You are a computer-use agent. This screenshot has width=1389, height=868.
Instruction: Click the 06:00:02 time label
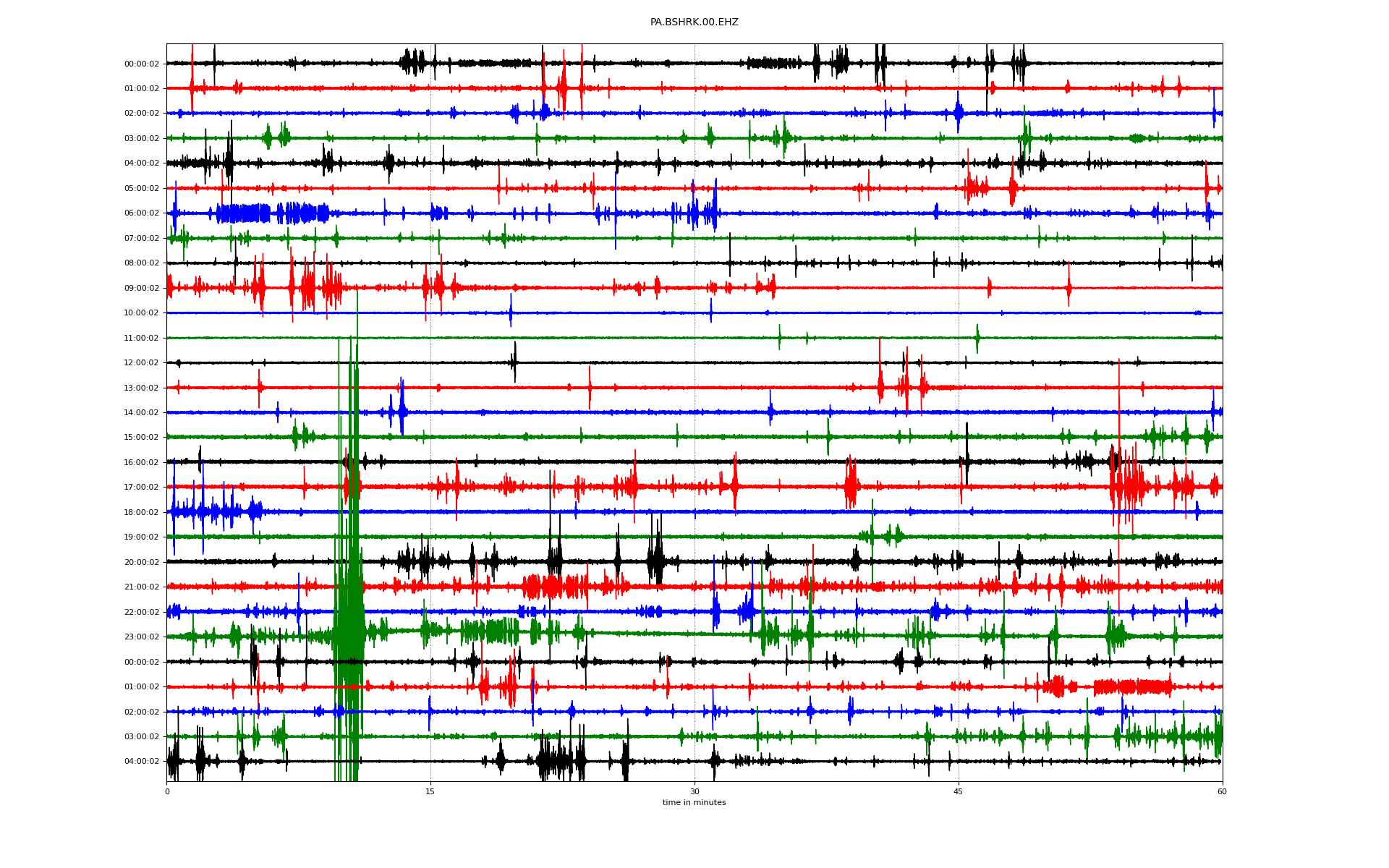pos(141,213)
